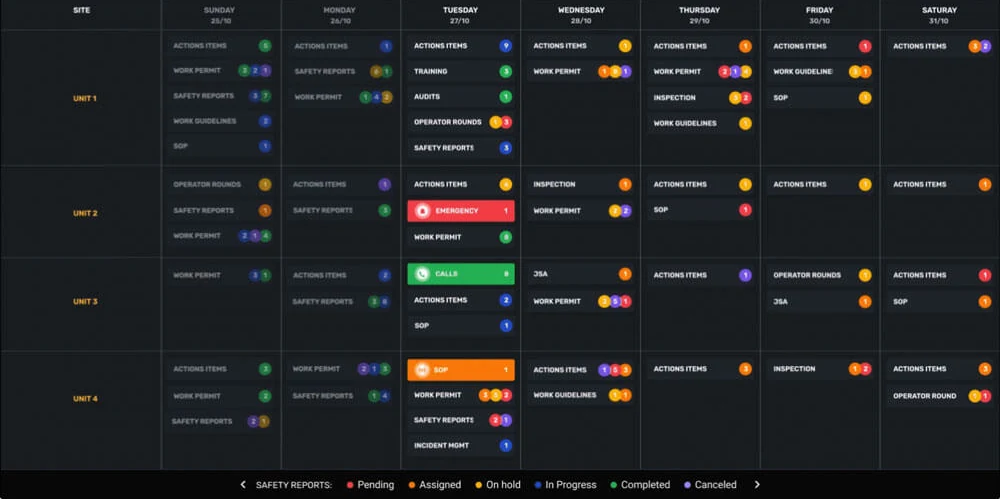Viewport: 1000px width, 499px height.
Task: Go to the next legend with the right chevron
Action: [x=757, y=485]
